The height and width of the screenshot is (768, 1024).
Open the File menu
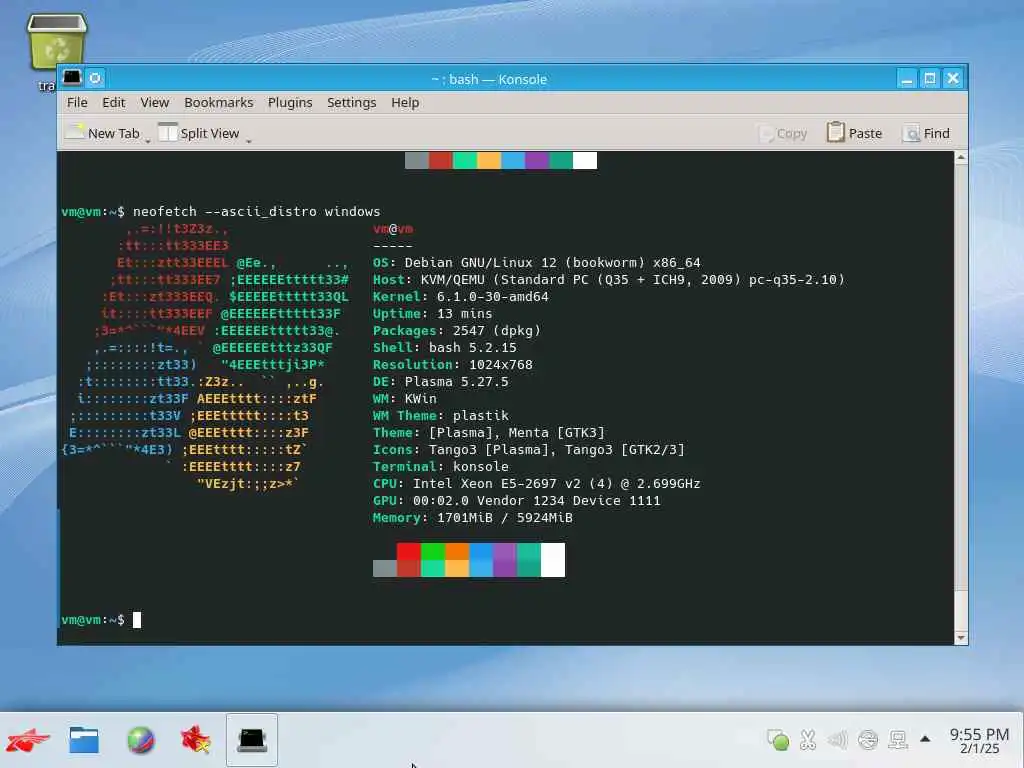tap(76, 103)
